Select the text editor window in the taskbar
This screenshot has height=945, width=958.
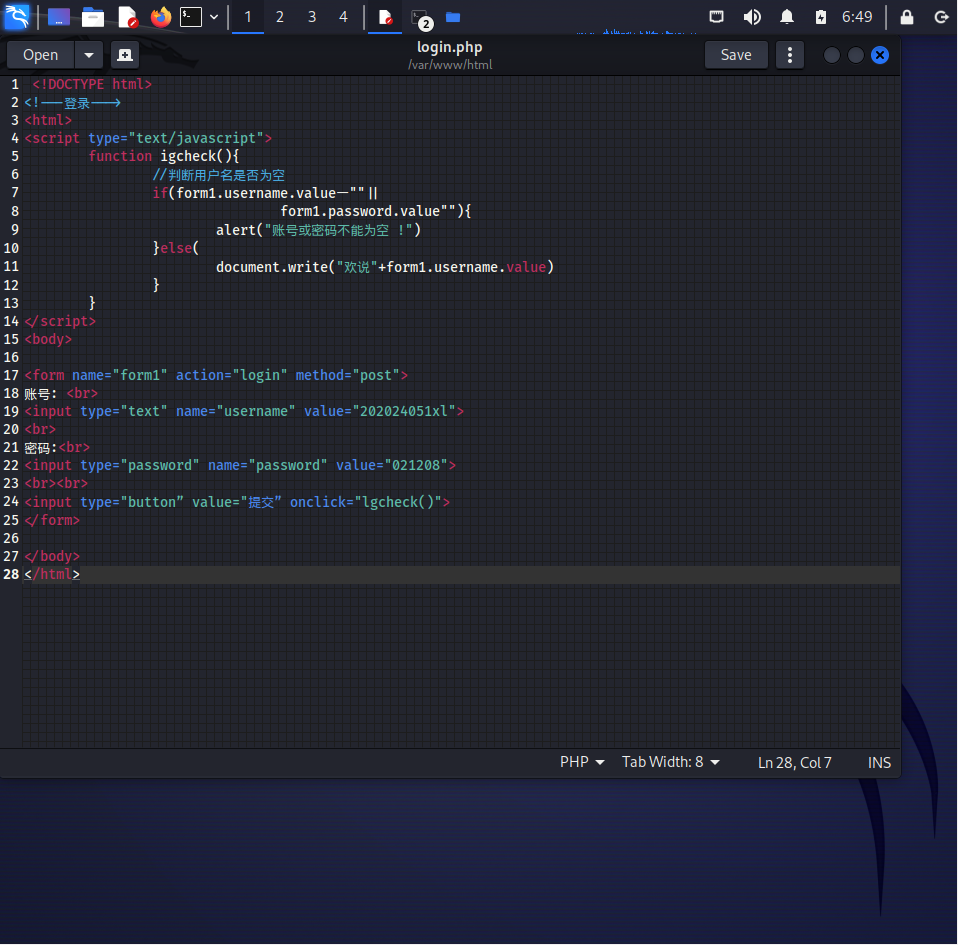point(385,17)
